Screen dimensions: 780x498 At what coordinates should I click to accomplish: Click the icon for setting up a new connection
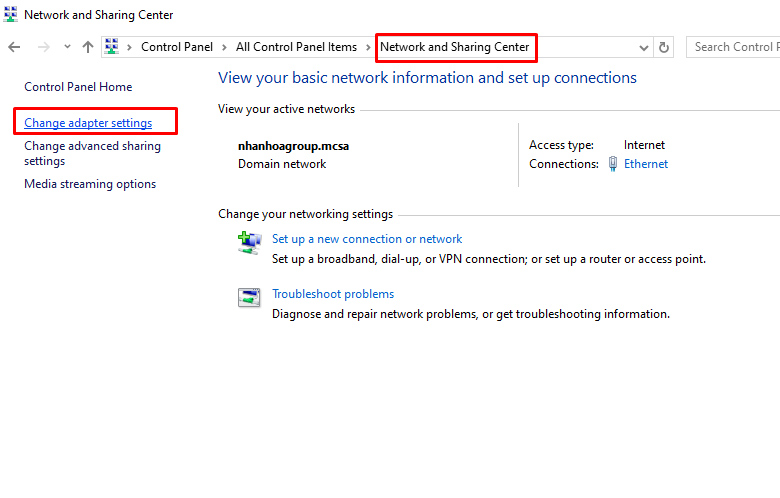click(248, 243)
